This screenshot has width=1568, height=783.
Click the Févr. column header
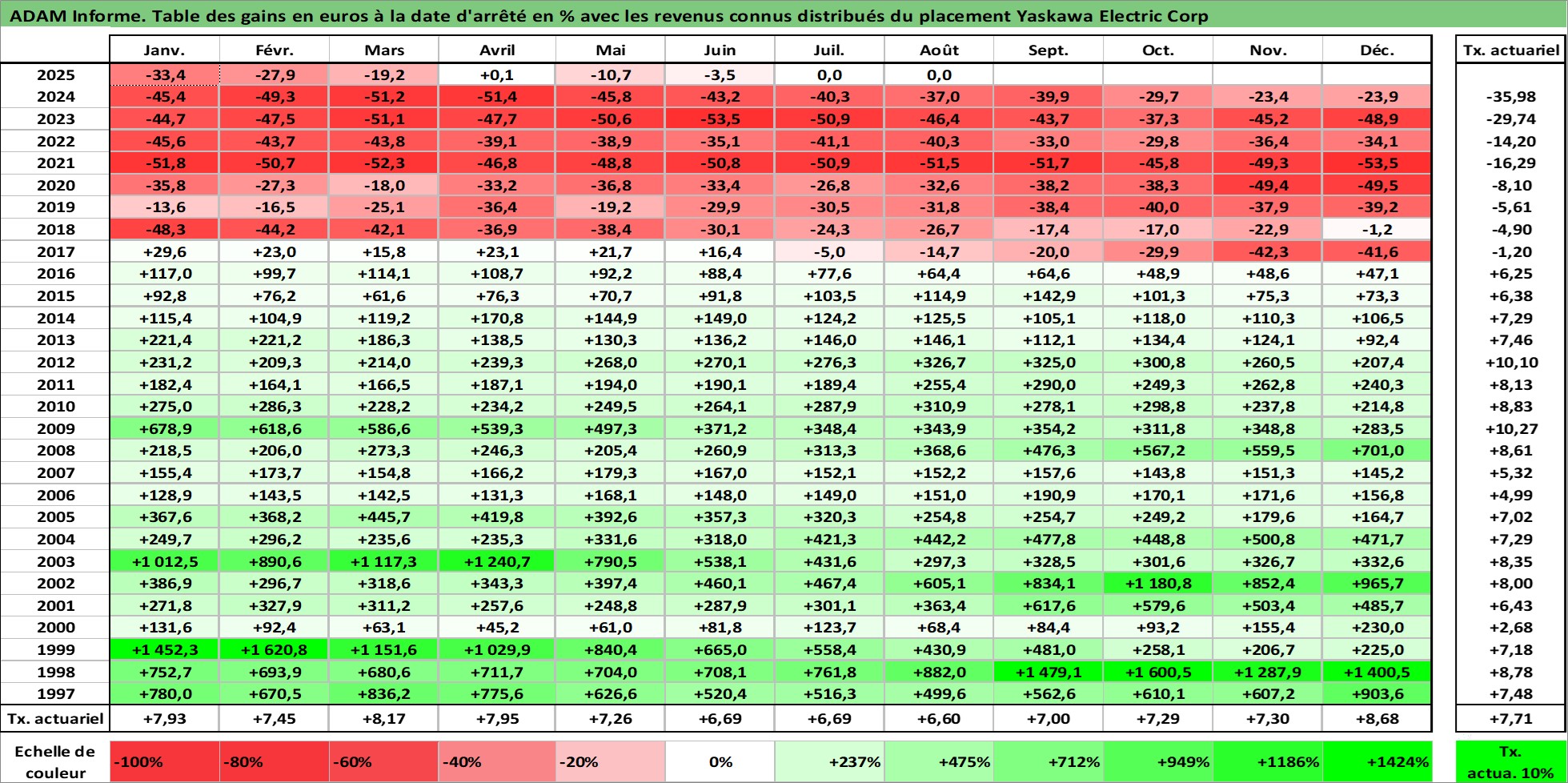[x=275, y=50]
